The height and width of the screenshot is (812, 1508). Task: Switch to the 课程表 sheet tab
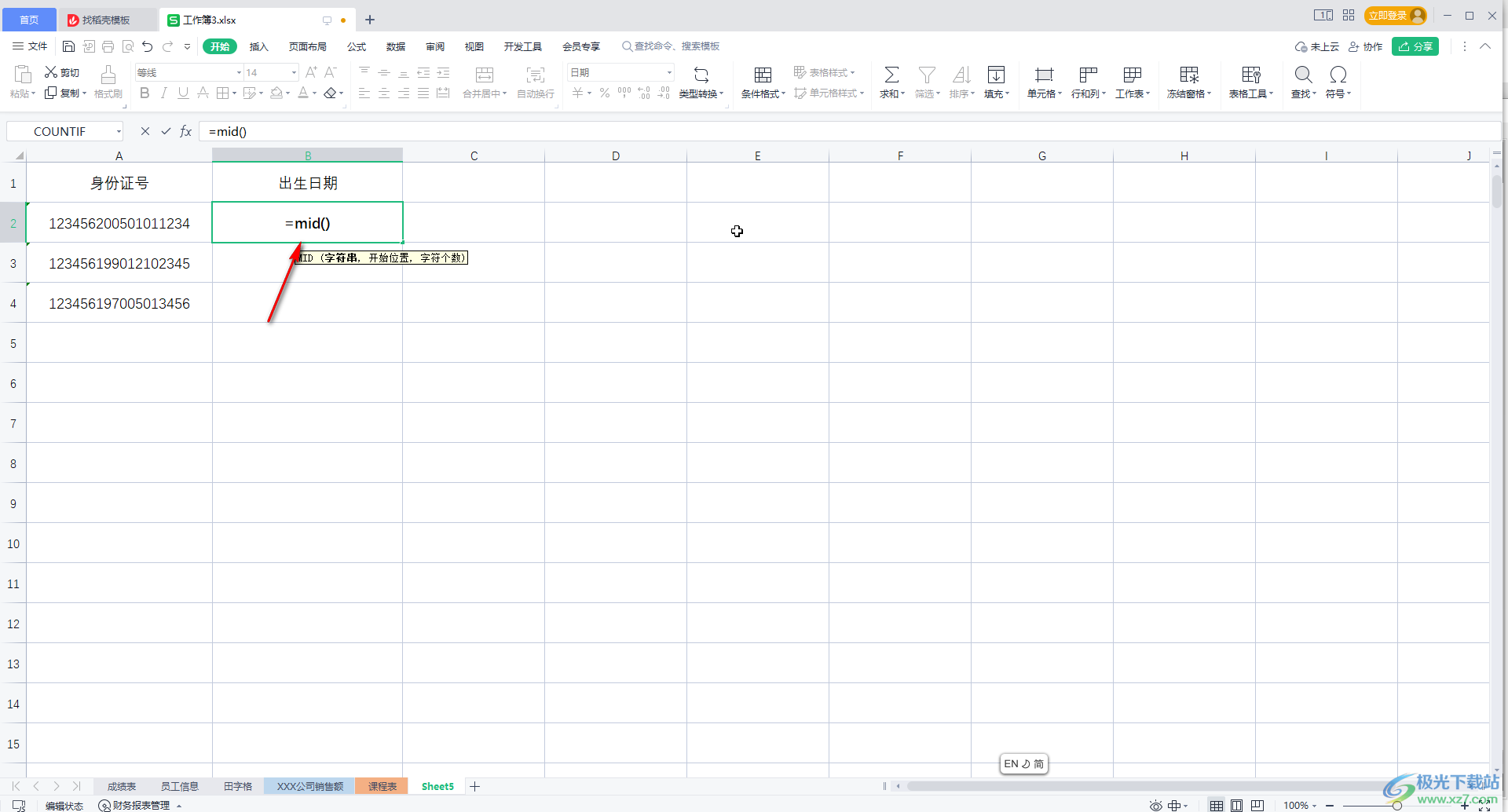tap(382, 786)
